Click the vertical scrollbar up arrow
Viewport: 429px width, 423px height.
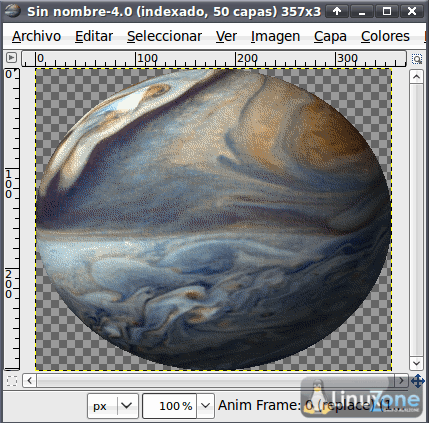point(416,77)
